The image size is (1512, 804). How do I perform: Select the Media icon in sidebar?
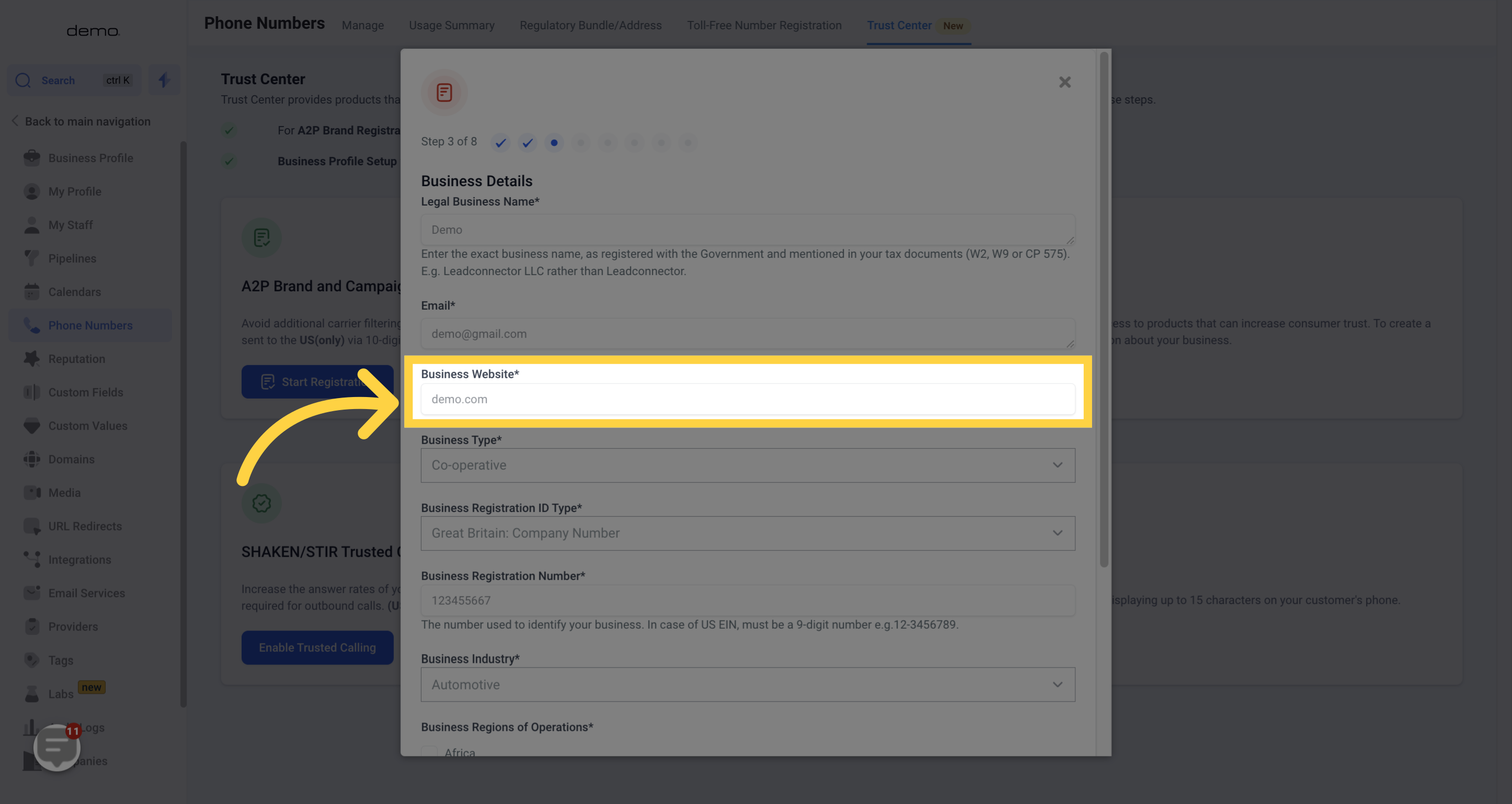click(32, 492)
